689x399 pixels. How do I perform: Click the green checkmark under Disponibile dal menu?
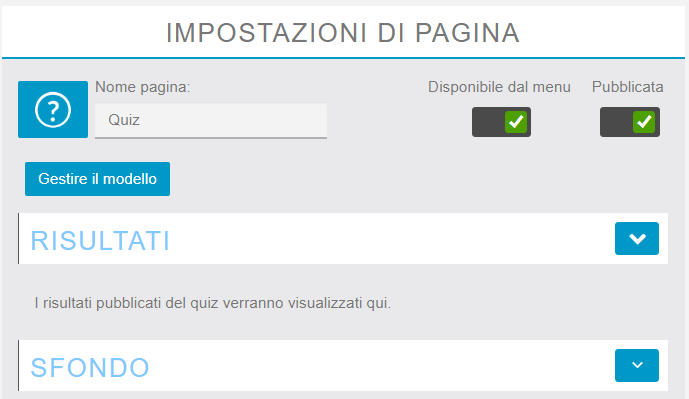[x=516, y=122]
